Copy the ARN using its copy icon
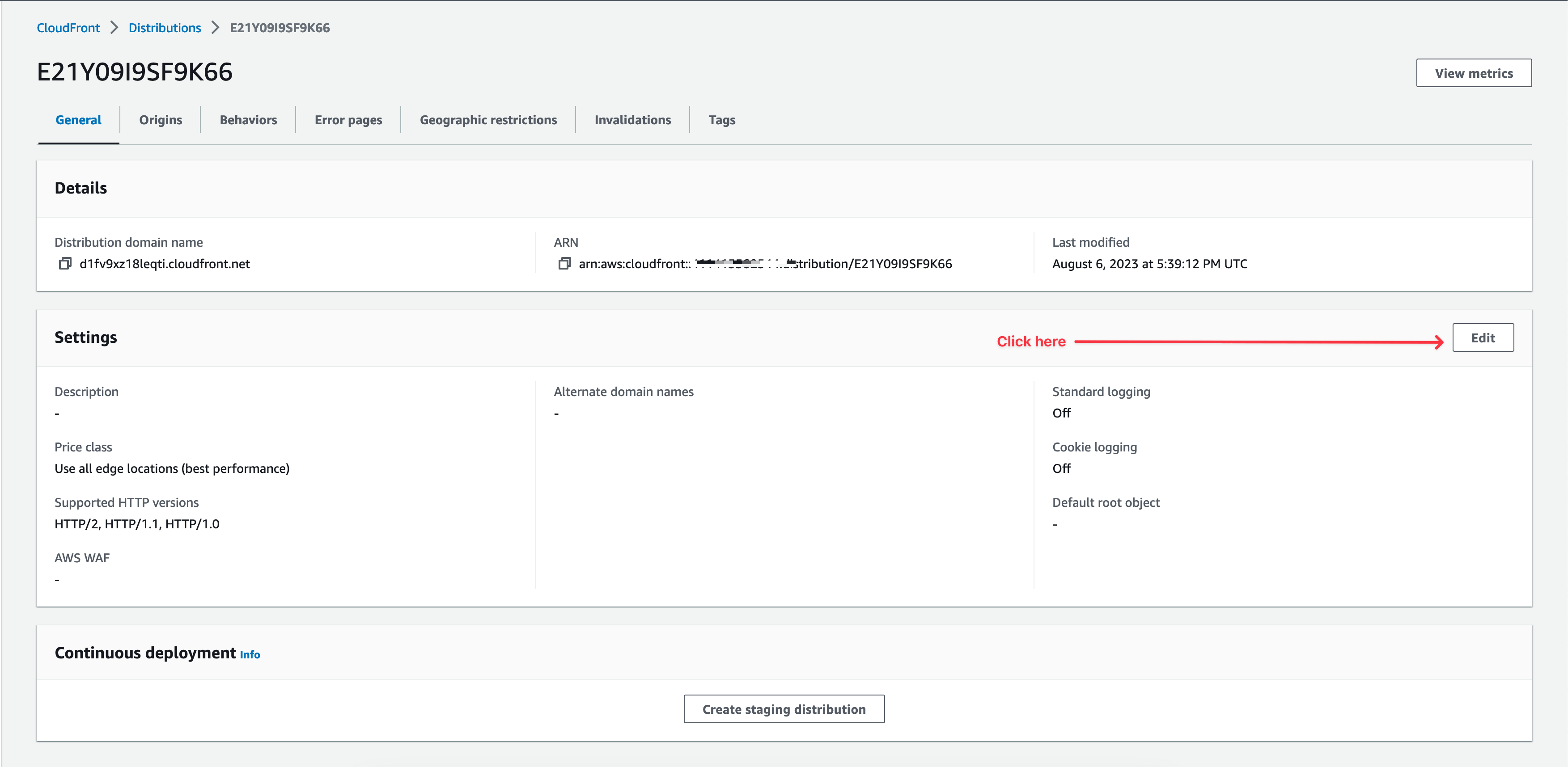Viewport: 1568px width, 767px height. (564, 263)
